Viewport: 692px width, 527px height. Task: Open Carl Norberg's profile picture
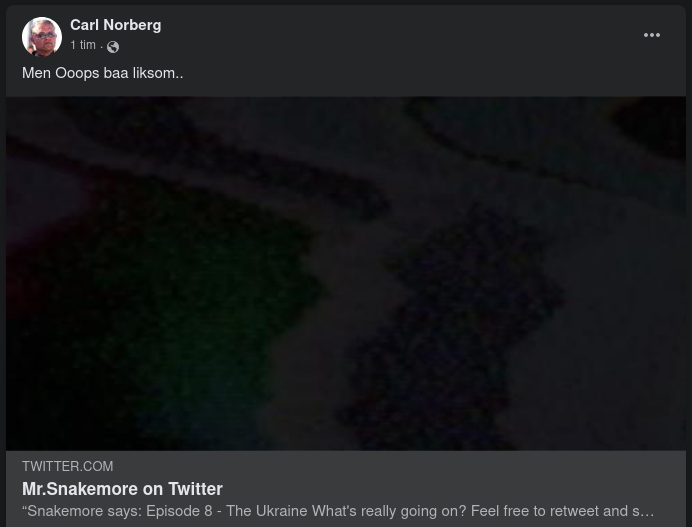[41, 37]
